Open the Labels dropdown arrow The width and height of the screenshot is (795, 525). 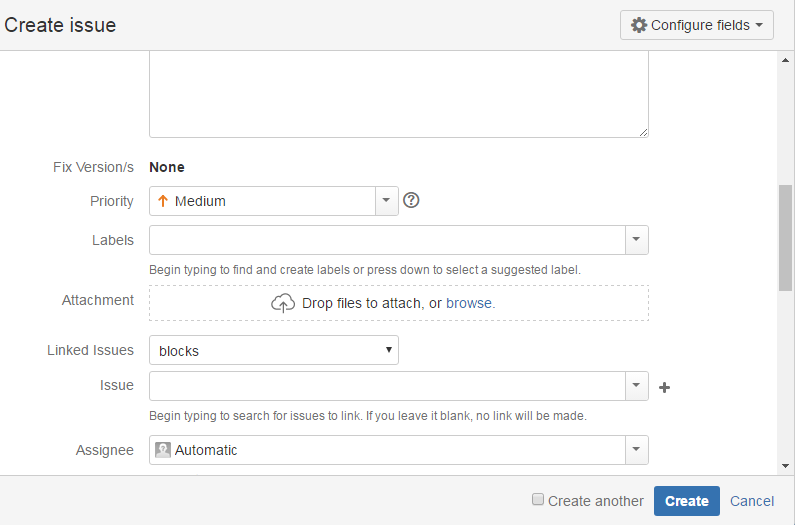click(636, 240)
